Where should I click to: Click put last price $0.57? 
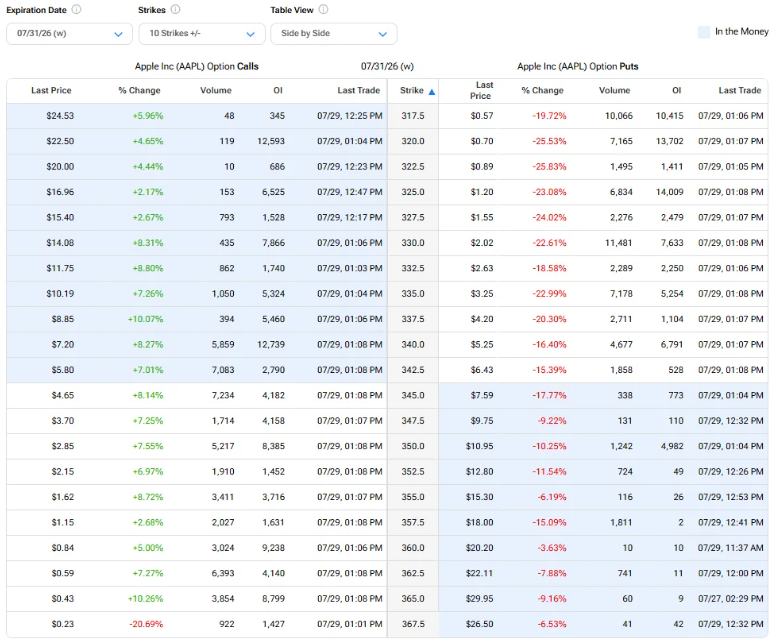click(482, 116)
